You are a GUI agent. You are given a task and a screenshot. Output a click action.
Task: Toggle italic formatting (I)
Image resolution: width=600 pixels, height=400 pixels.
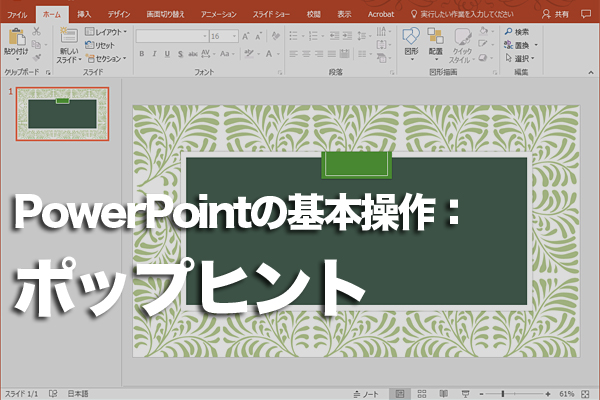(x=154, y=52)
